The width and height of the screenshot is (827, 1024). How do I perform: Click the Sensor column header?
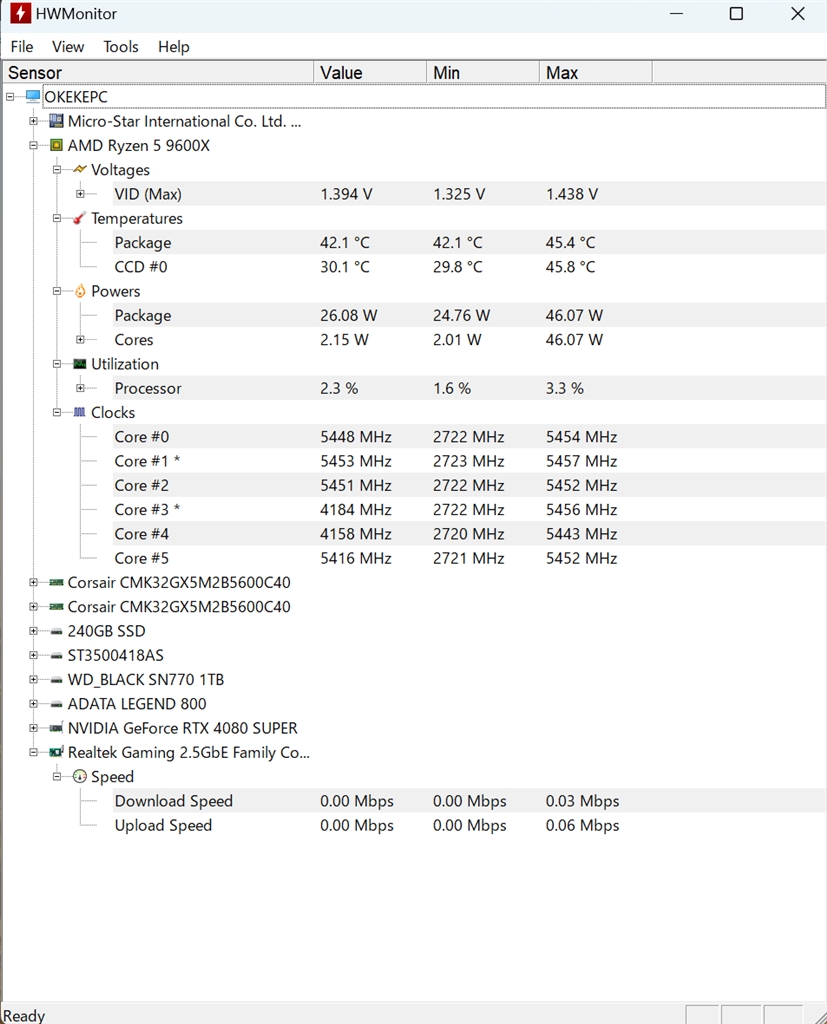tap(159, 72)
